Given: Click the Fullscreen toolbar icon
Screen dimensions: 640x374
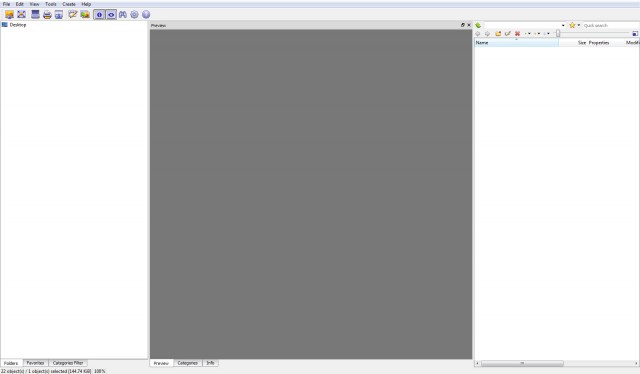Looking at the screenshot, I should 22,14.
